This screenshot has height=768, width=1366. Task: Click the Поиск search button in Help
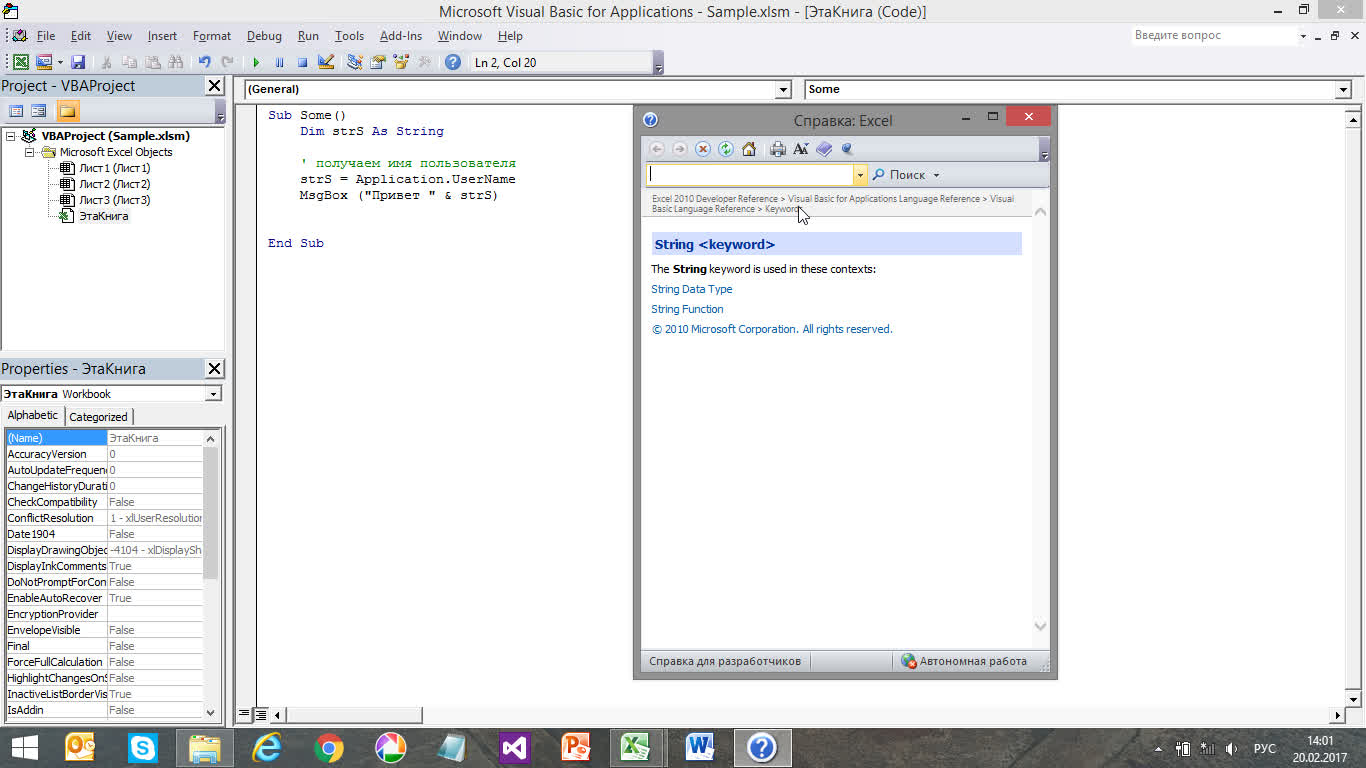(x=899, y=174)
